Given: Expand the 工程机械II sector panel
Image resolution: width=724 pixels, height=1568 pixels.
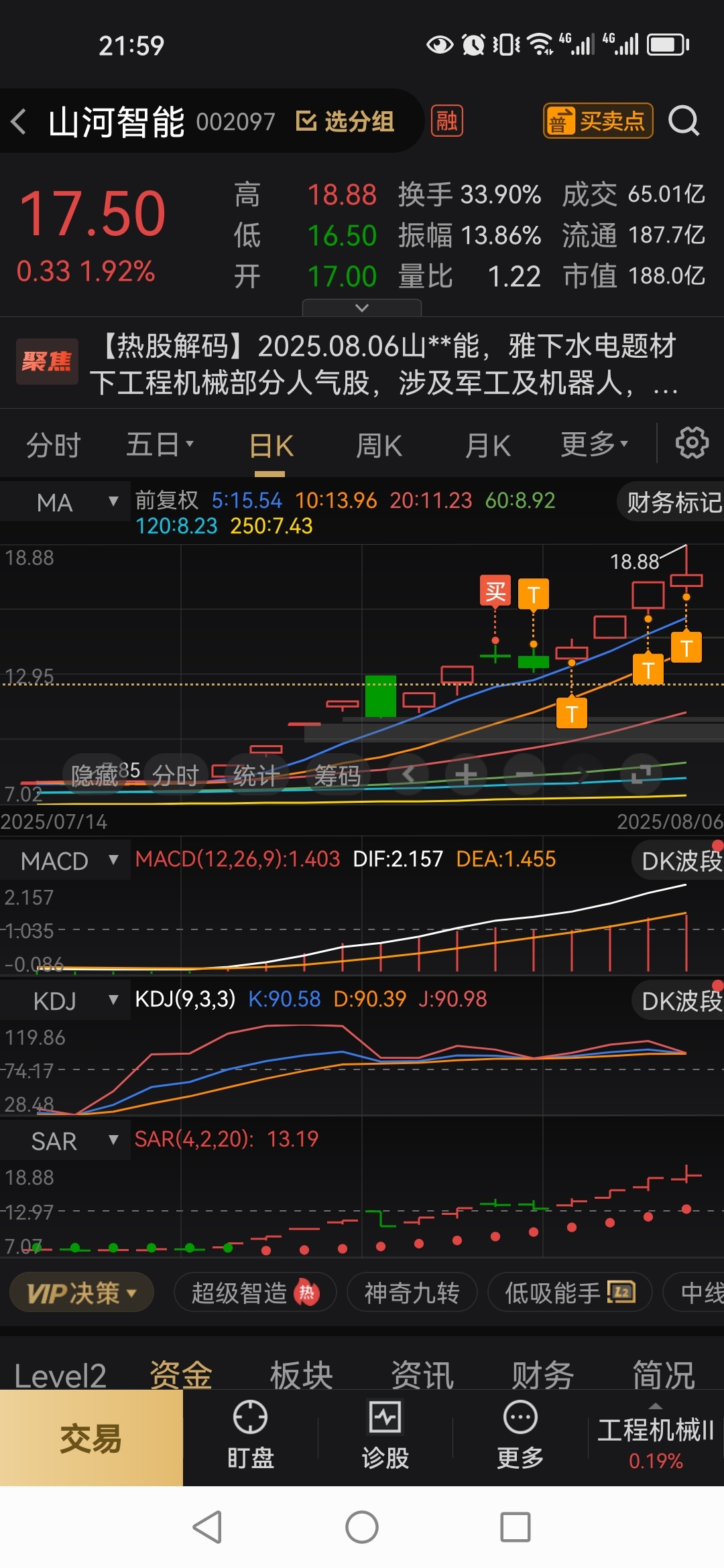Looking at the screenshot, I should 656,1438.
